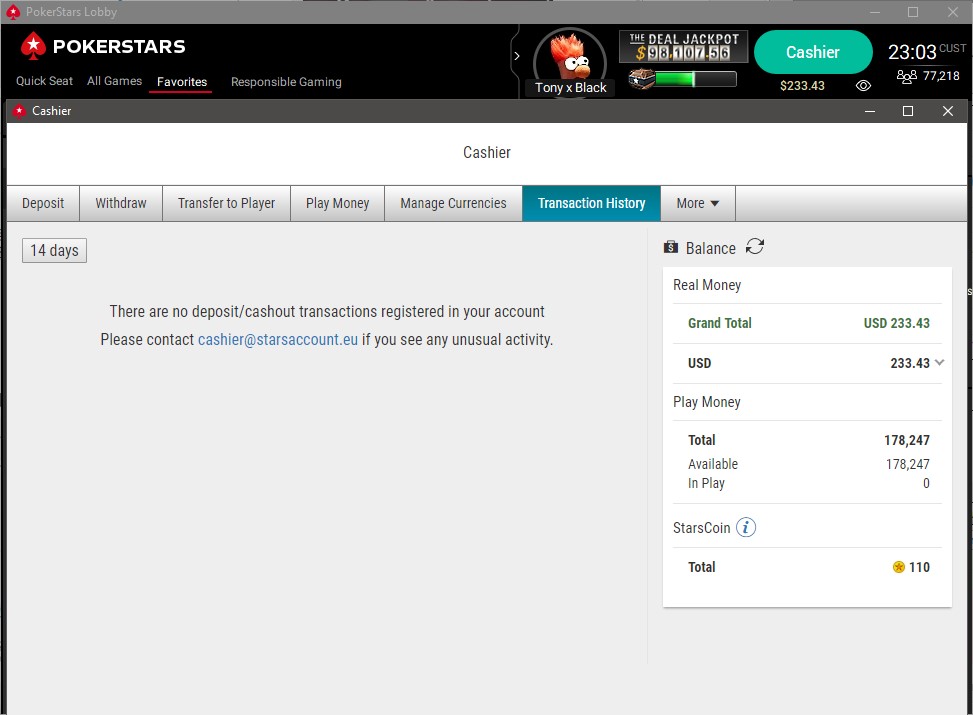Viewport: 973px width, 715px height.
Task: Select the Transaction History tab
Action: pyautogui.click(x=591, y=203)
